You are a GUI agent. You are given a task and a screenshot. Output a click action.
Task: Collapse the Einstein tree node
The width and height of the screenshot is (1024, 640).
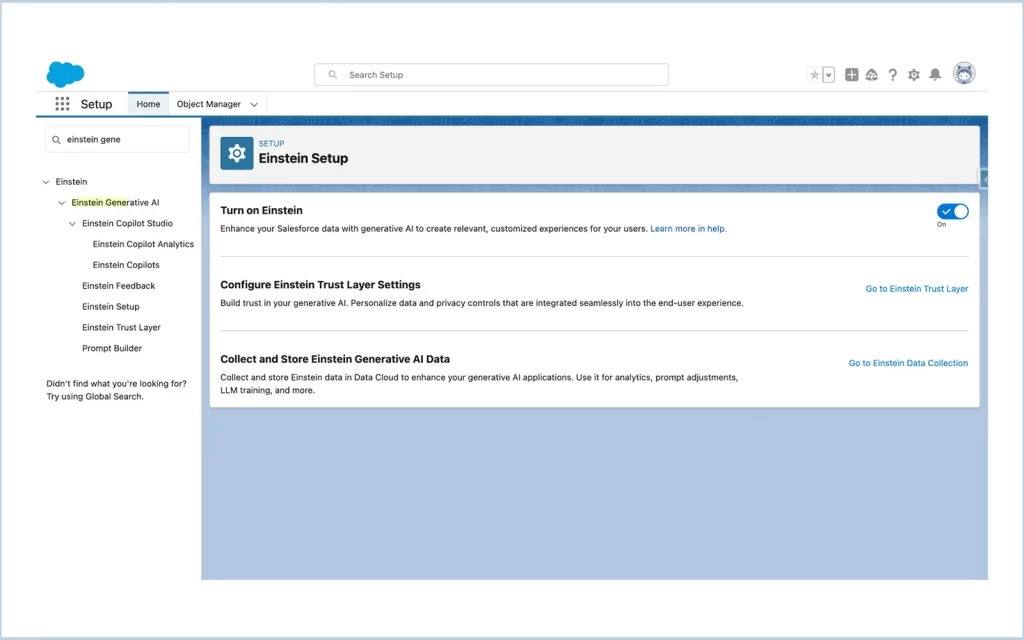(46, 182)
